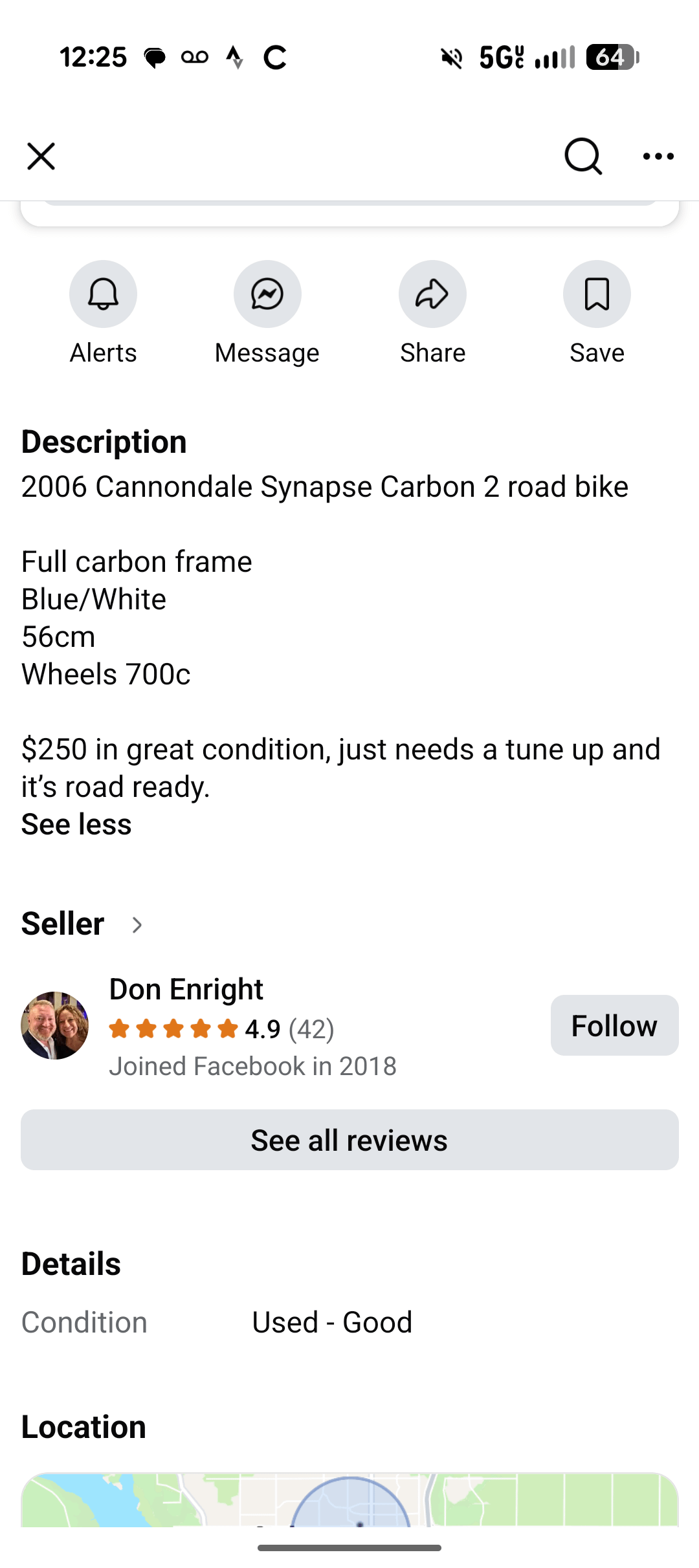The height and width of the screenshot is (1568, 699).
Task: Tap the Alerts bell icon
Action: pos(103,294)
